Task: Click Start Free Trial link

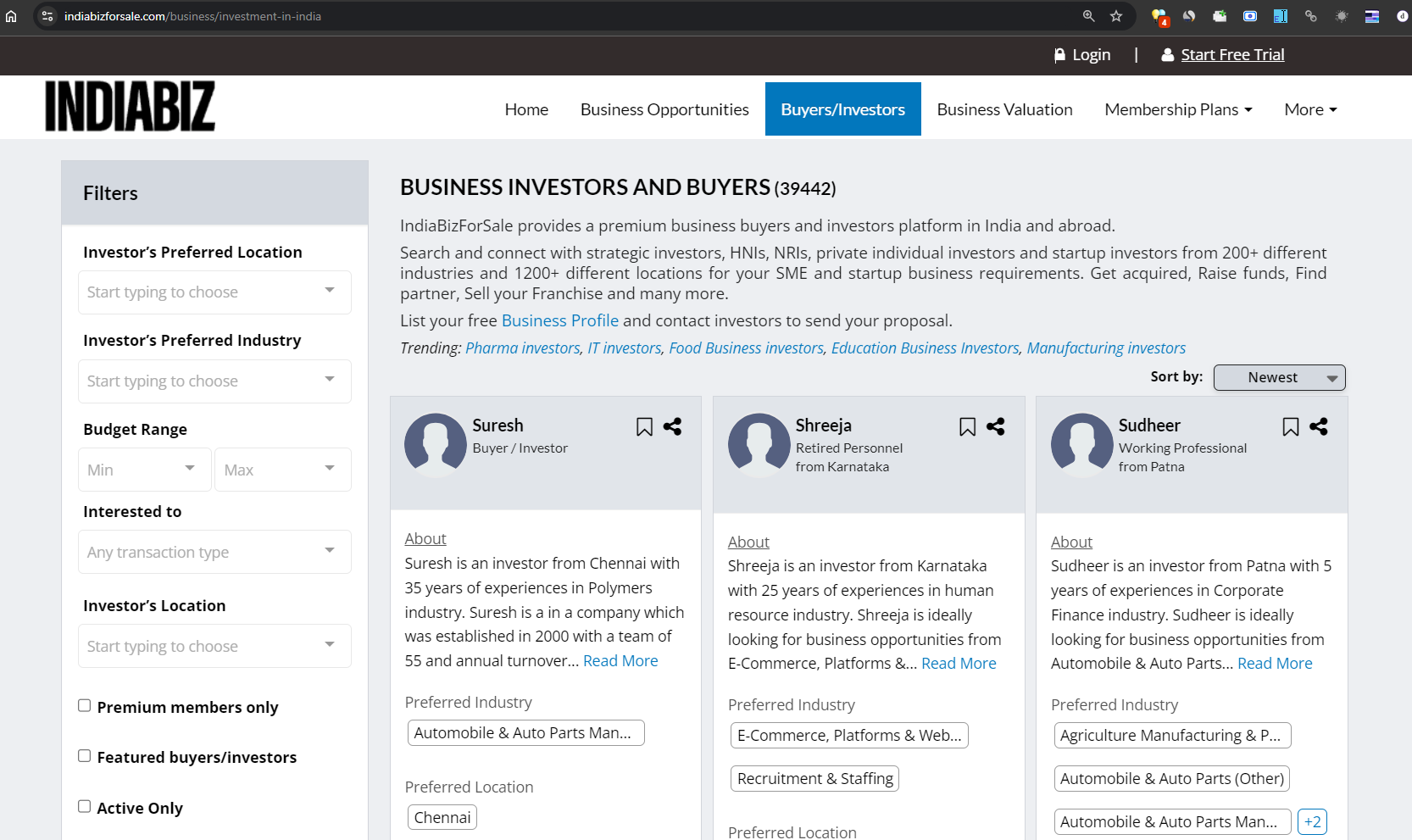Action: coord(1232,55)
